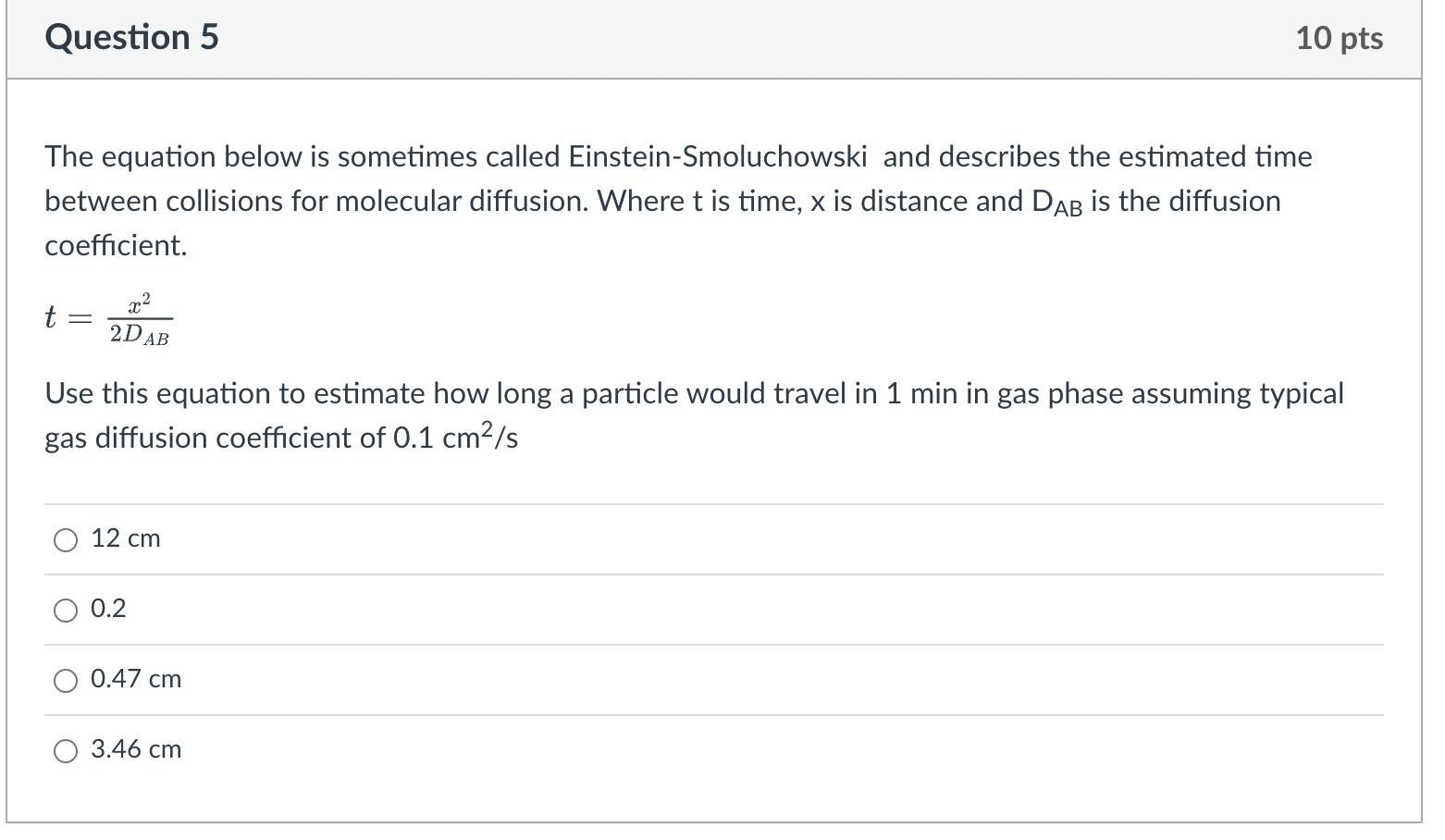Image resolution: width=1445 pixels, height=840 pixels.
Task: Click the "0.1 cm²/s" value text
Action: [x=455, y=438]
